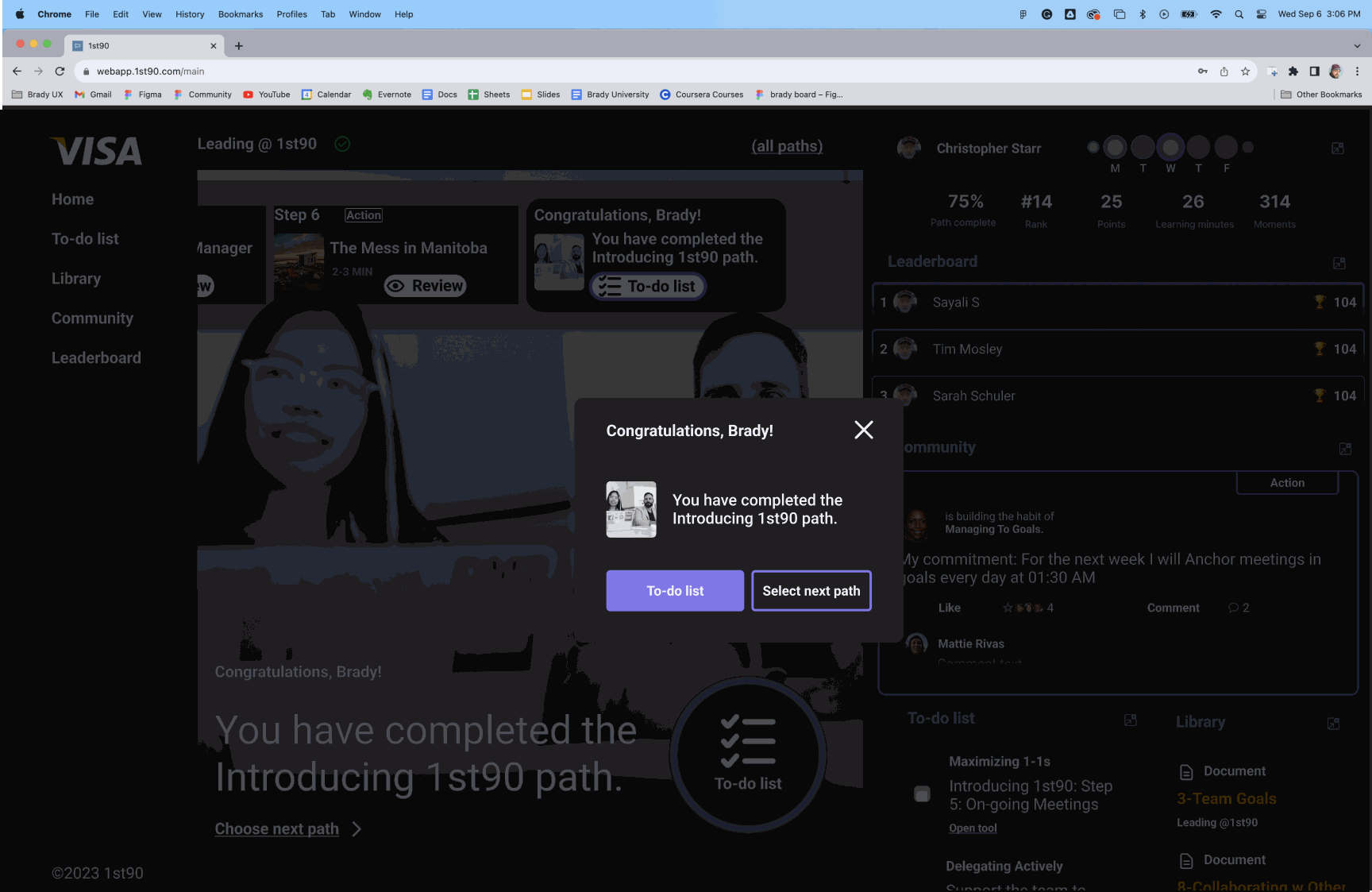
Task: Open Leaderboard in the left sidebar
Action: [96, 358]
